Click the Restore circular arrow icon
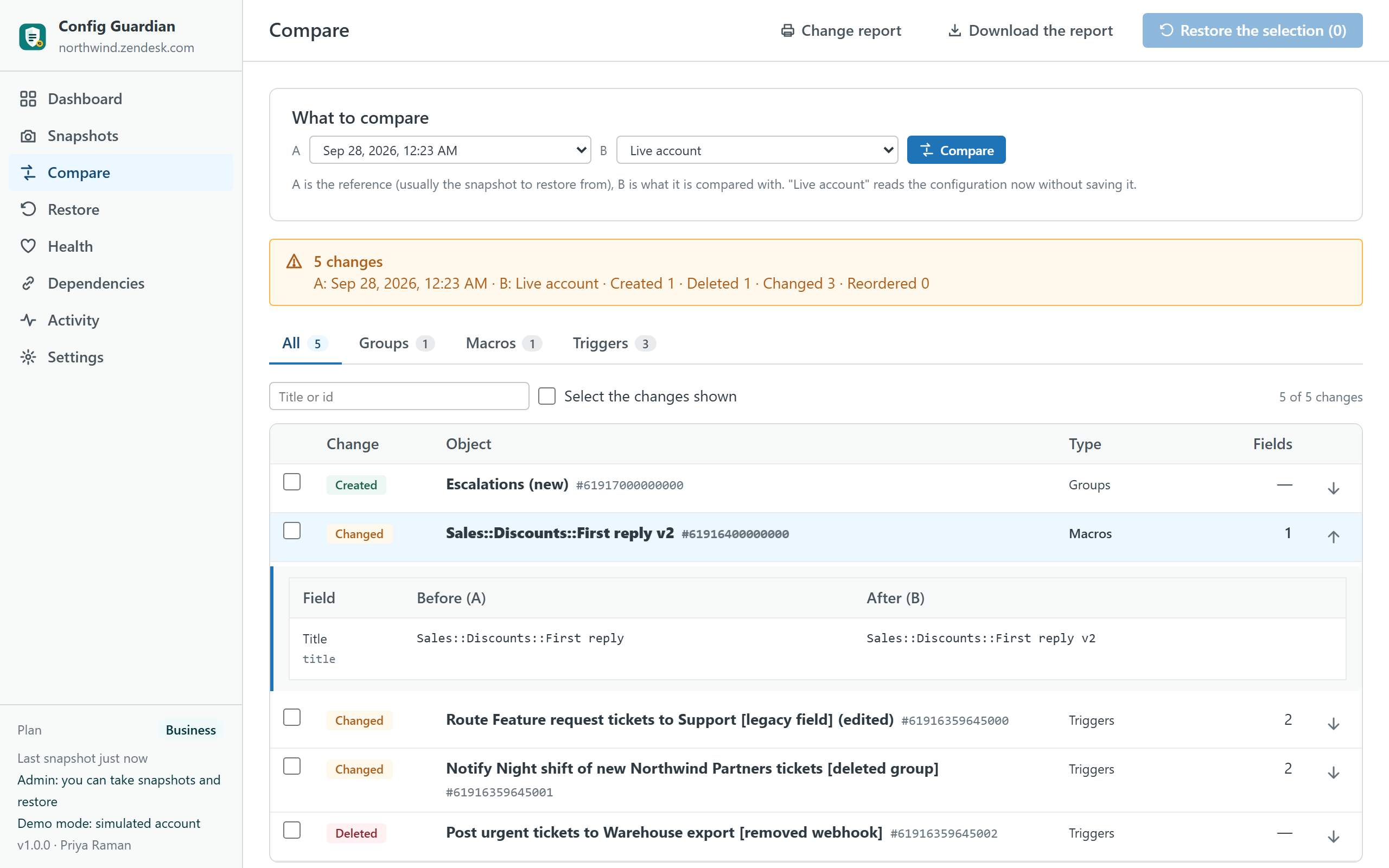Image resolution: width=1389 pixels, height=868 pixels. tap(28, 209)
